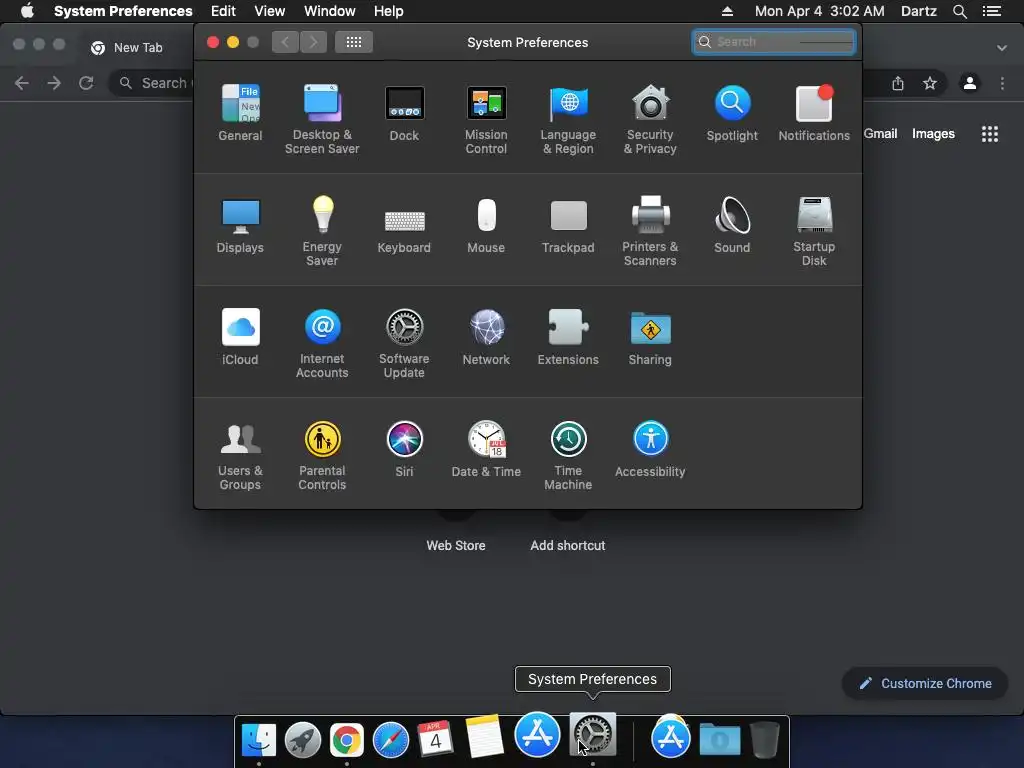Open Notification Center list icon
The width and height of the screenshot is (1024, 768).
(x=991, y=11)
